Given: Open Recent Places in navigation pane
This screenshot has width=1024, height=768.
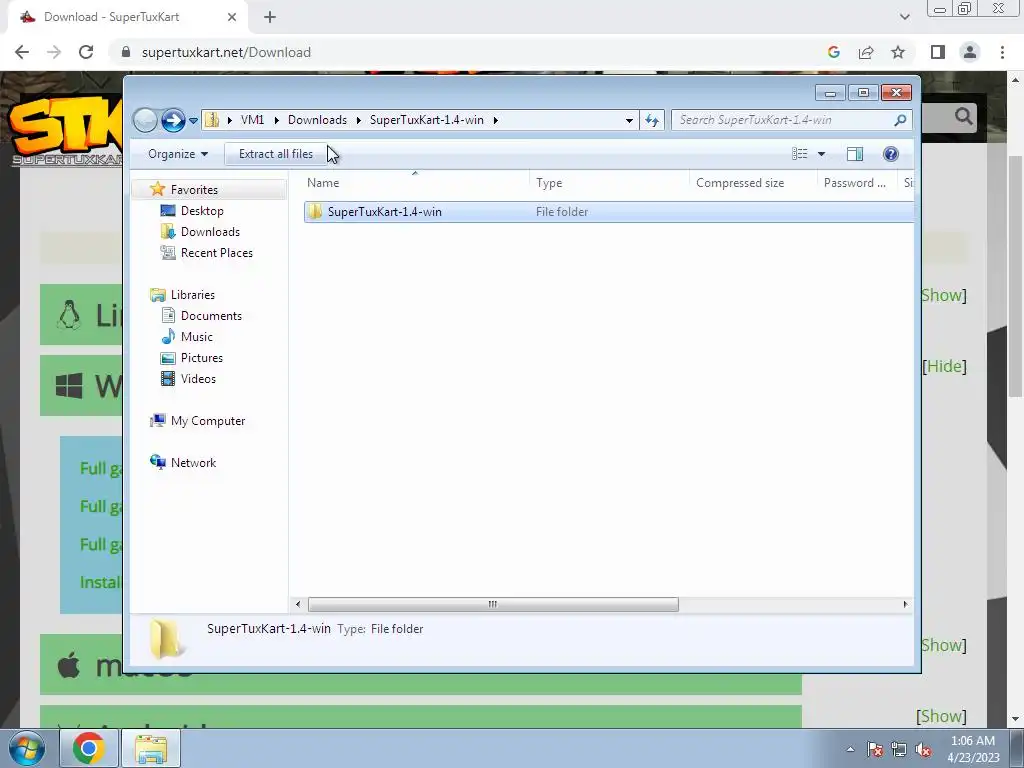Looking at the screenshot, I should click(x=217, y=253).
